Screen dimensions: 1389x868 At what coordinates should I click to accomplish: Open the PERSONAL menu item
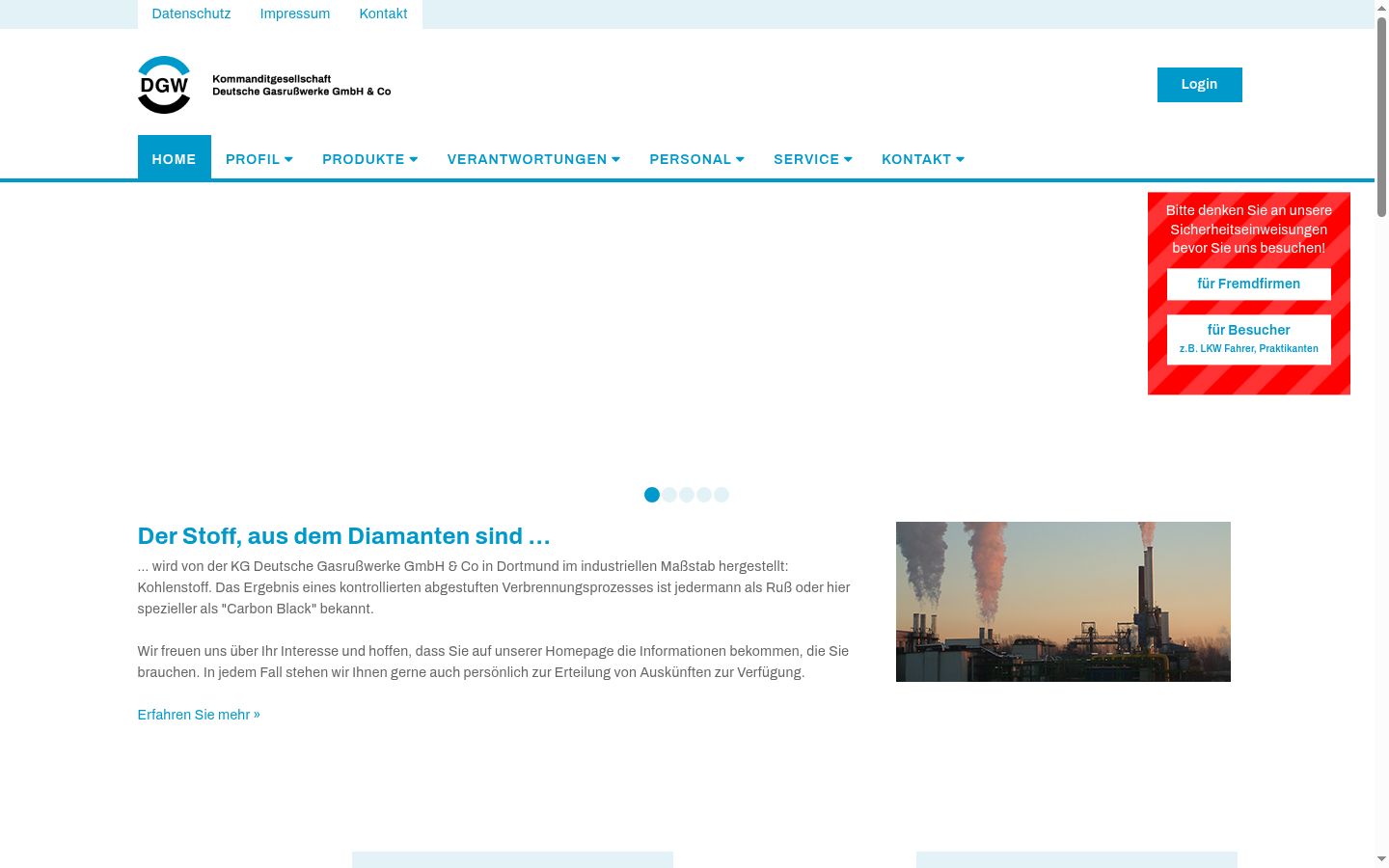coord(691,159)
